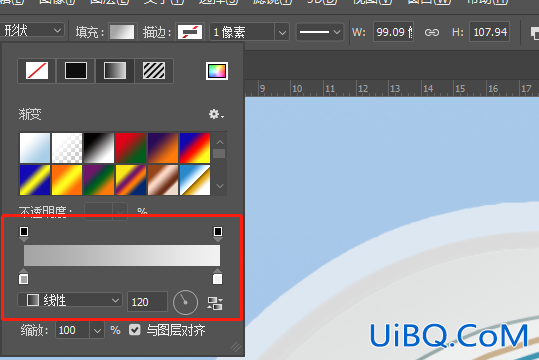Choose the solid color fill type

click(x=76, y=71)
